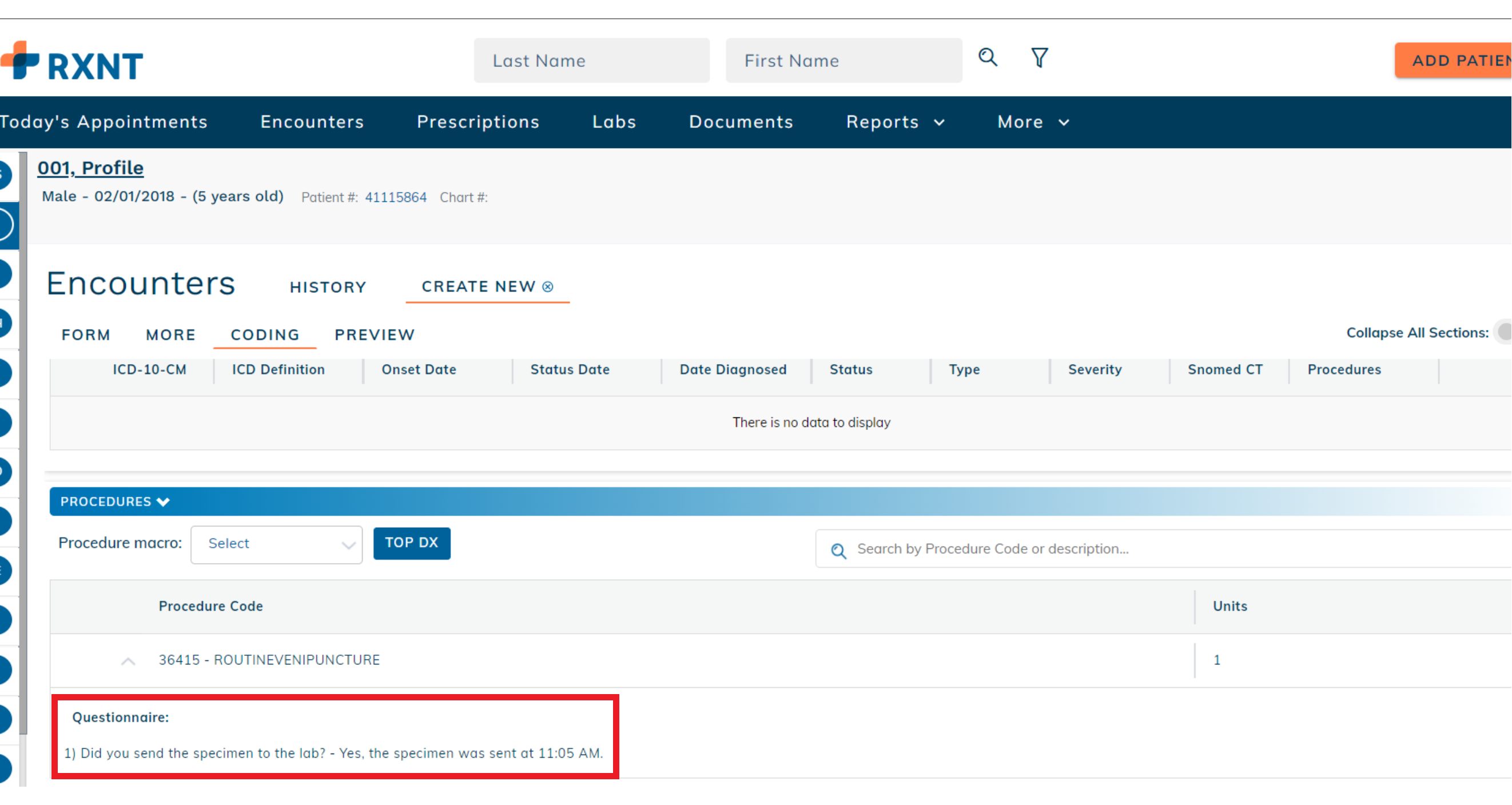Click the patient search magnifier icon

point(988,58)
